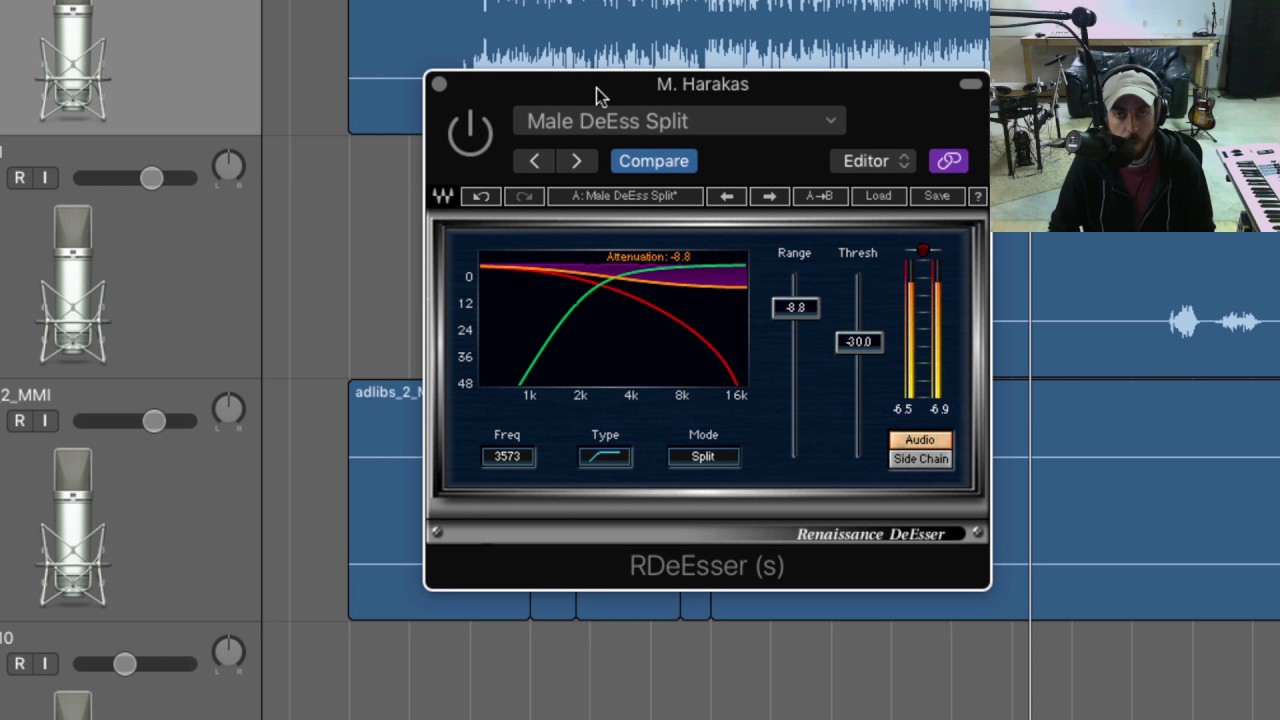
Task: Click the Attenuation: -8.8 readout
Action: tap(648, 257)
